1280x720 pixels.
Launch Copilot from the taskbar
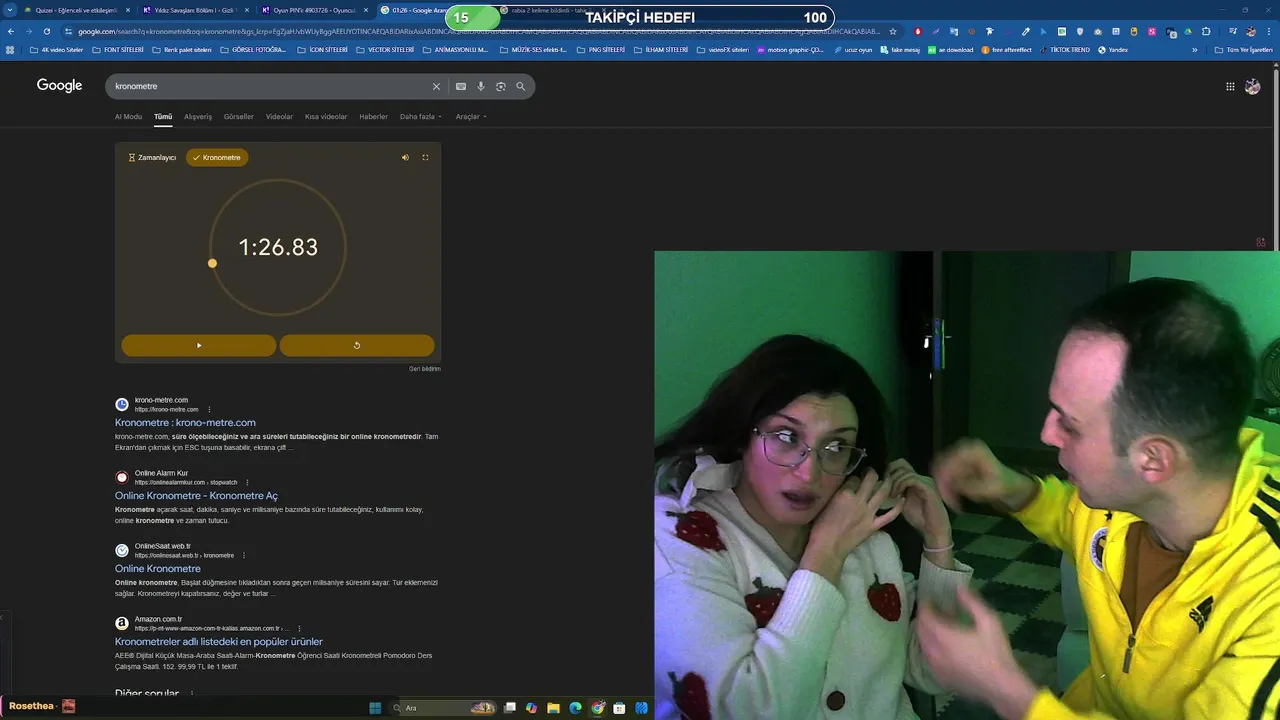[x=531, y=708]
